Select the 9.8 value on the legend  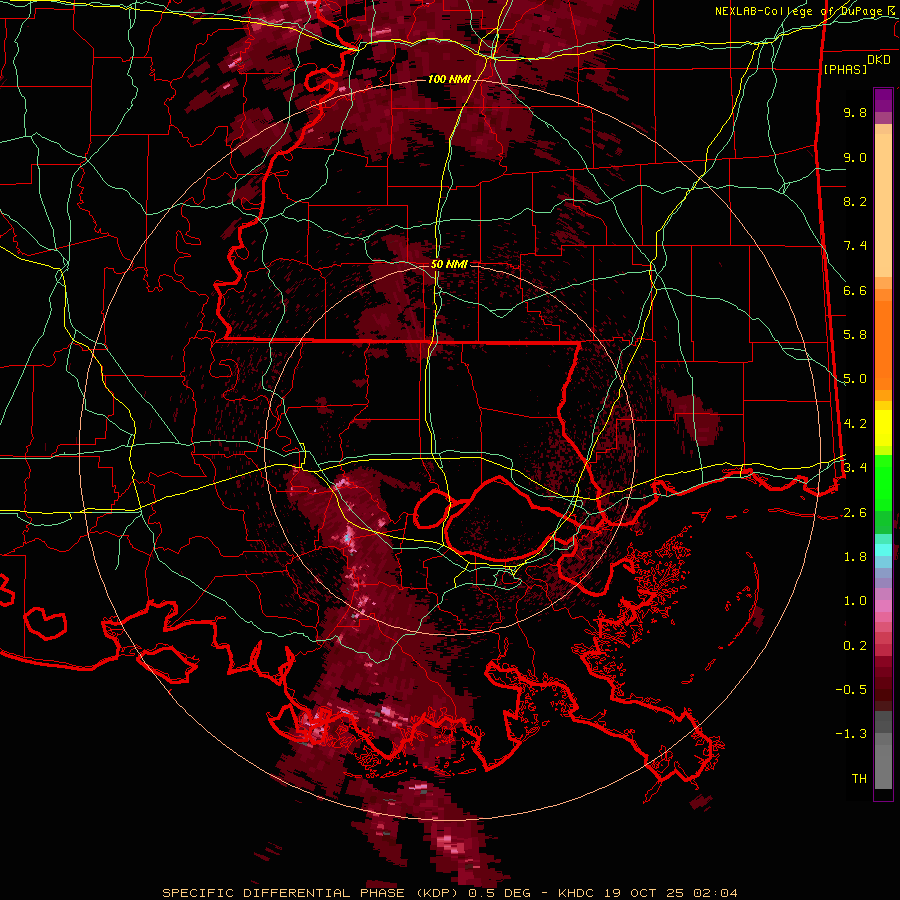point(855,112)
